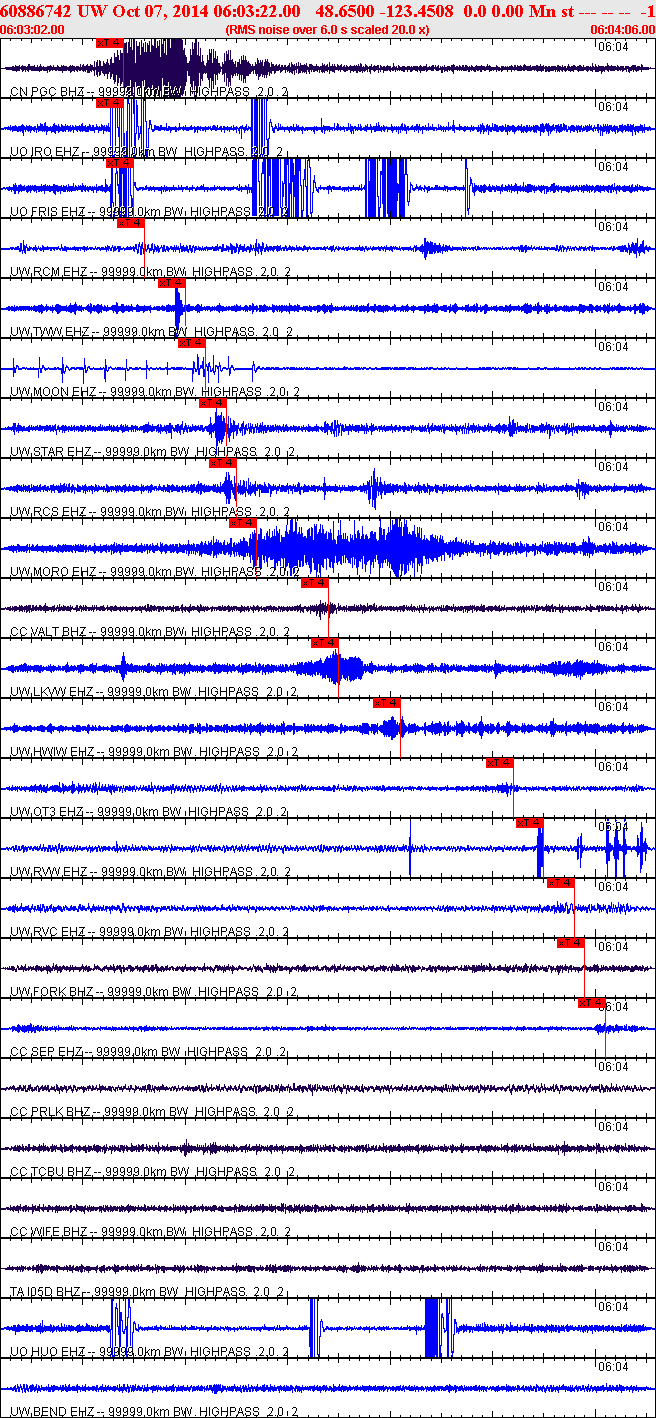
Task: Click the UO JRO EHZ station label
Action: tap(47, 151)
